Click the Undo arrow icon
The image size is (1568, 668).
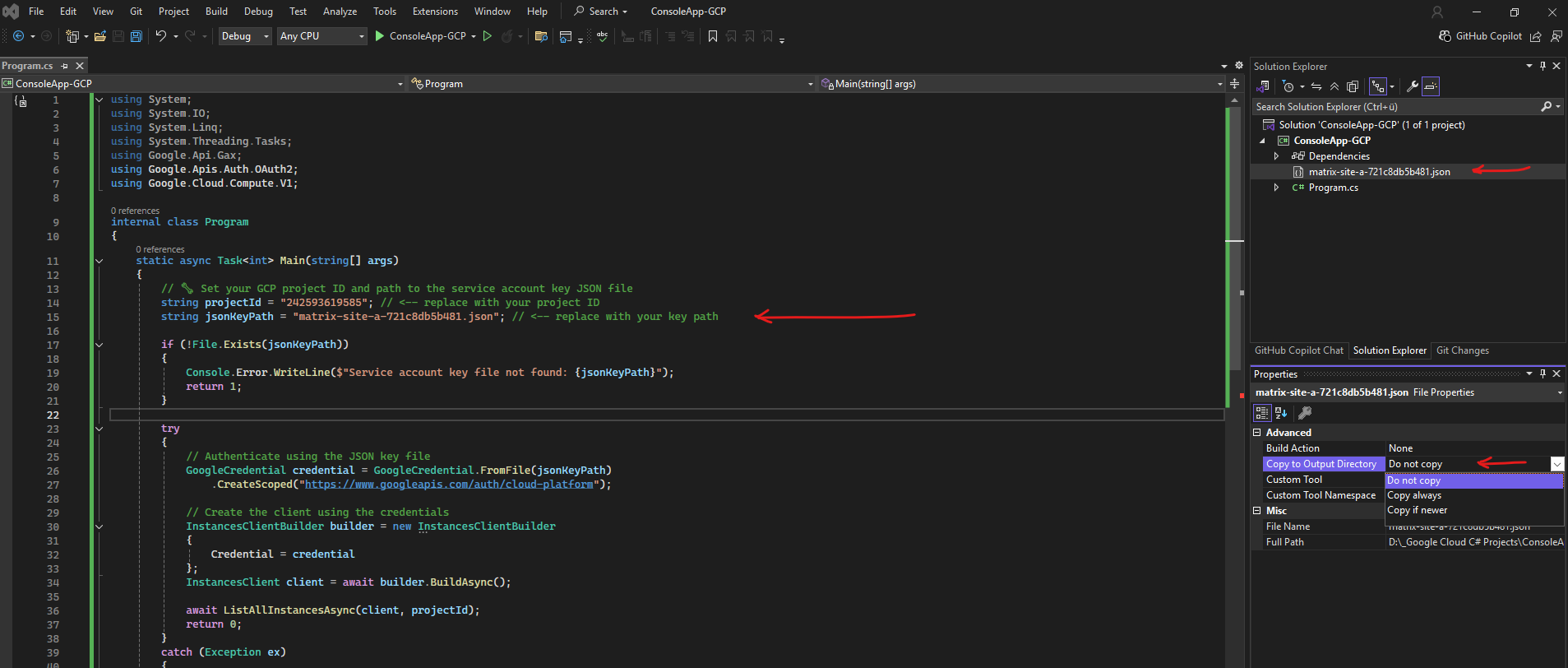pos(161,36)
